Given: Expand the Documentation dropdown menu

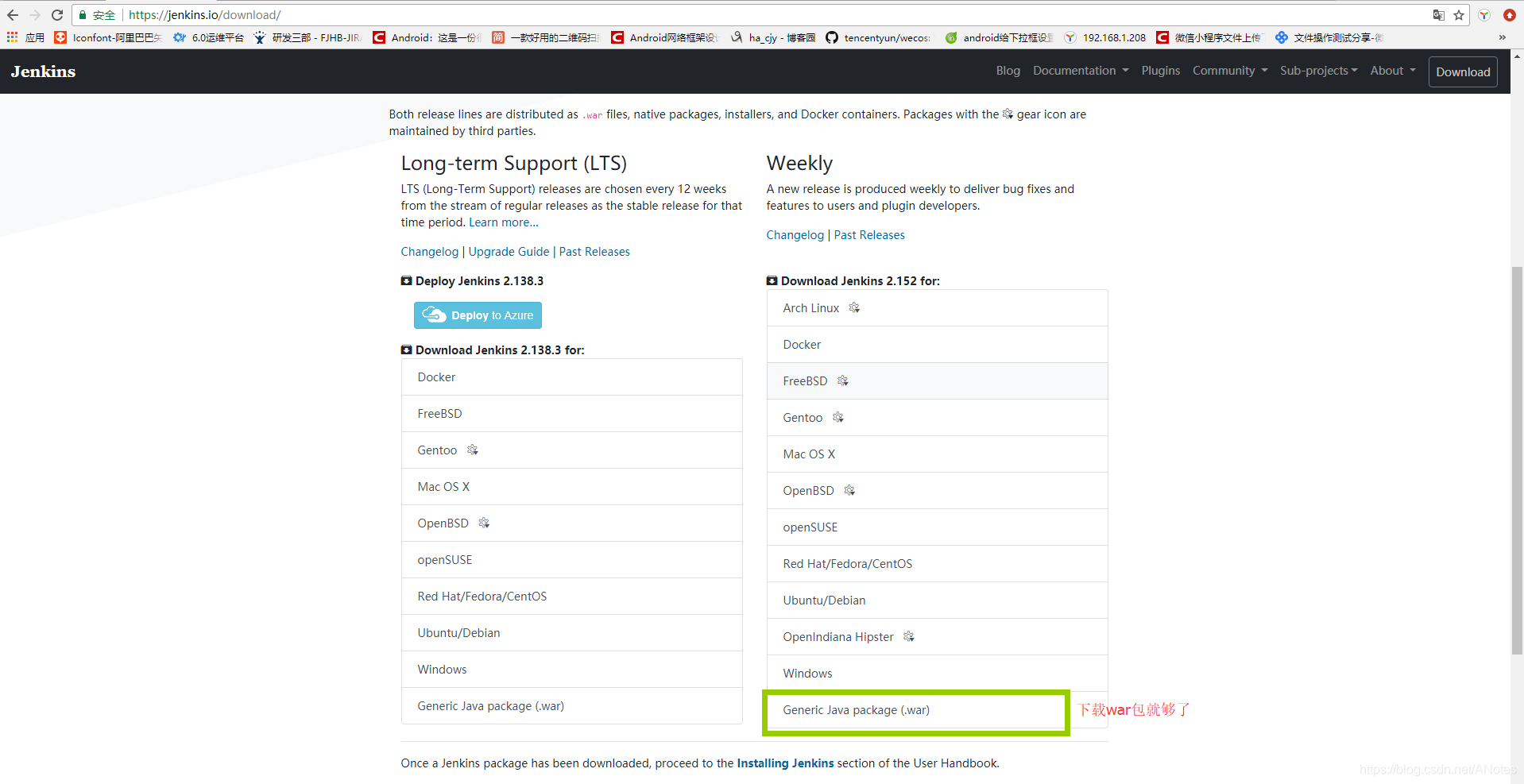Looking at the screenshot, I should 1081,71.
